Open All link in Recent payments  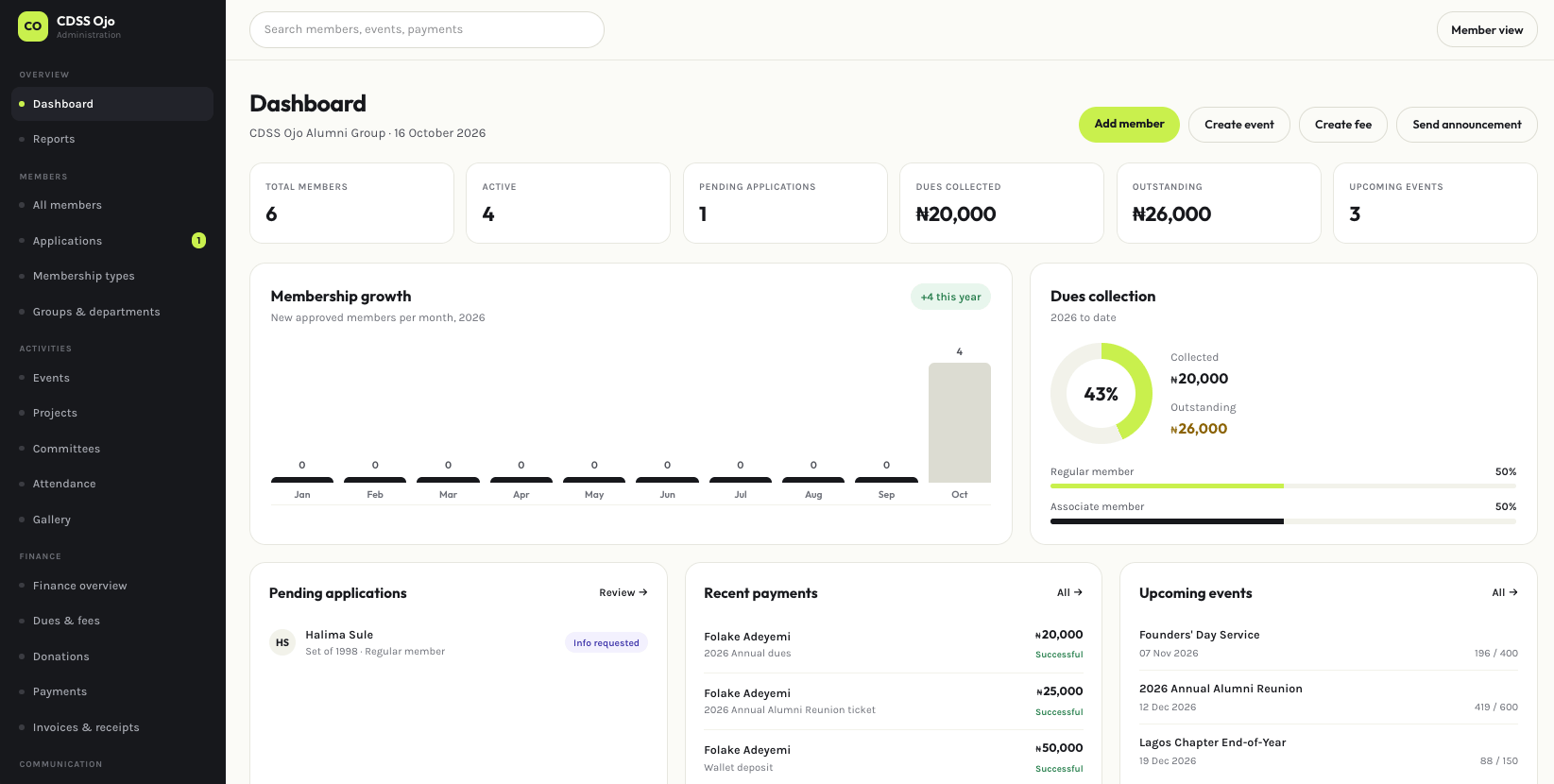tap(1069, 593)
